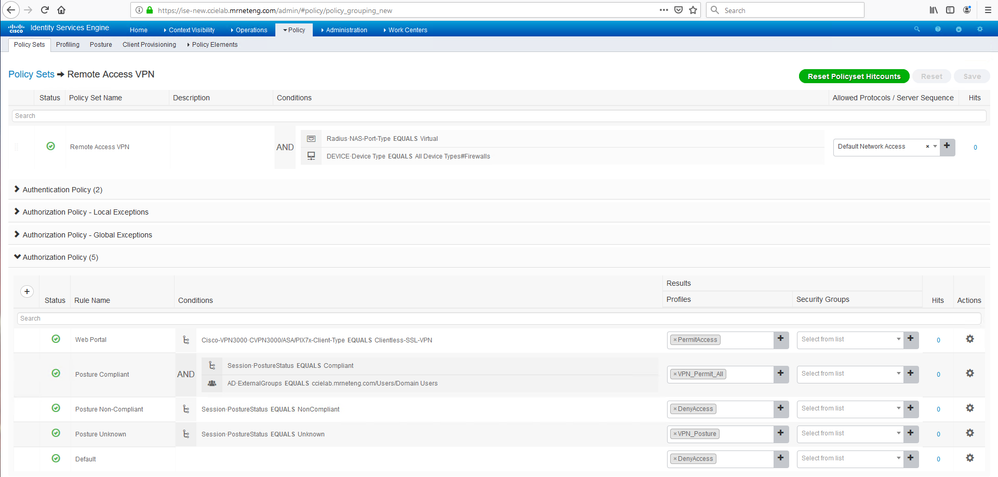This screenshot has height=477, width=998.
Task: Open gear actions for Posture Compliant rule
Action: (x=969, y=373)
